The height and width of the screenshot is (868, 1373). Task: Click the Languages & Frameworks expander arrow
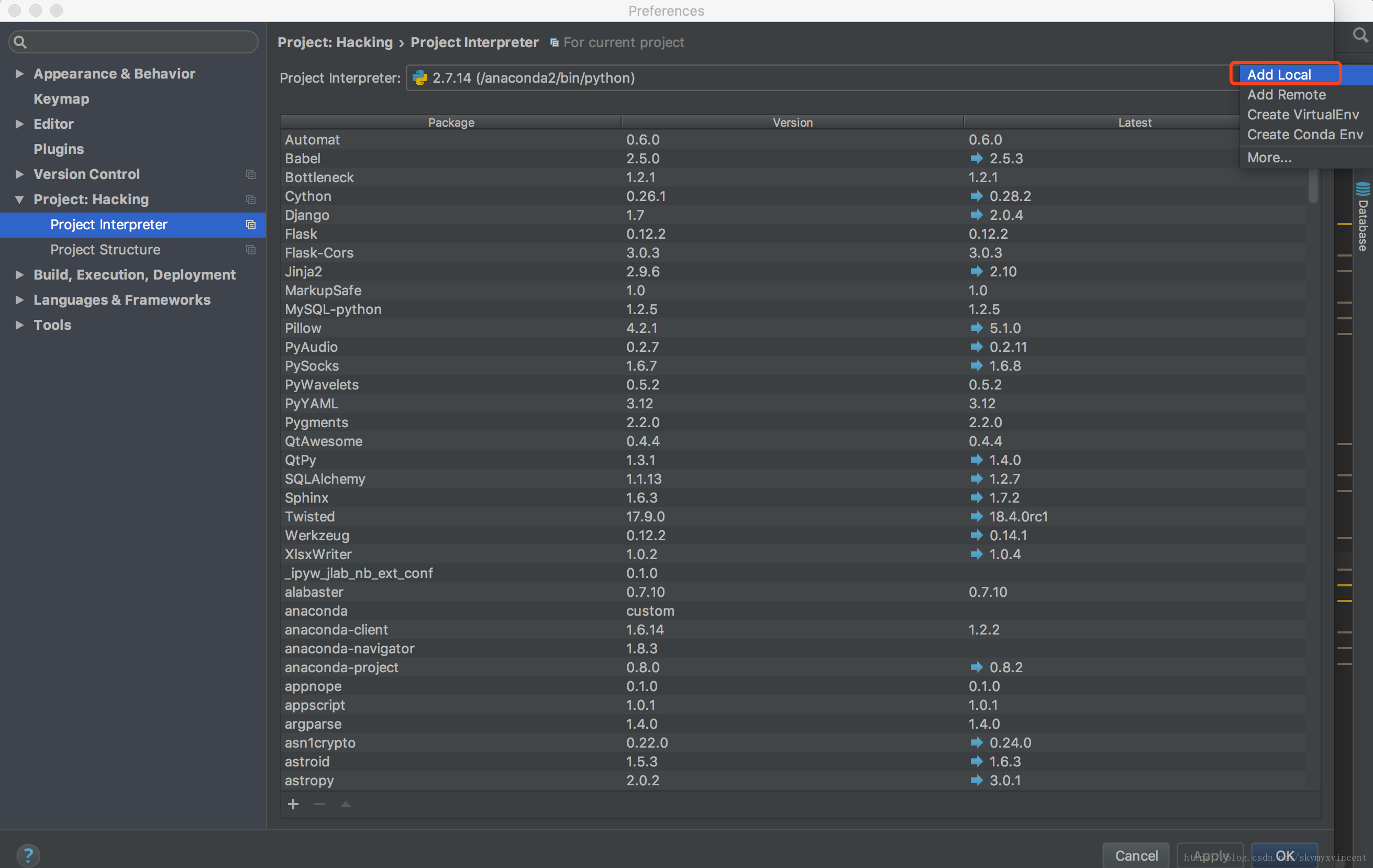(19, 299)
